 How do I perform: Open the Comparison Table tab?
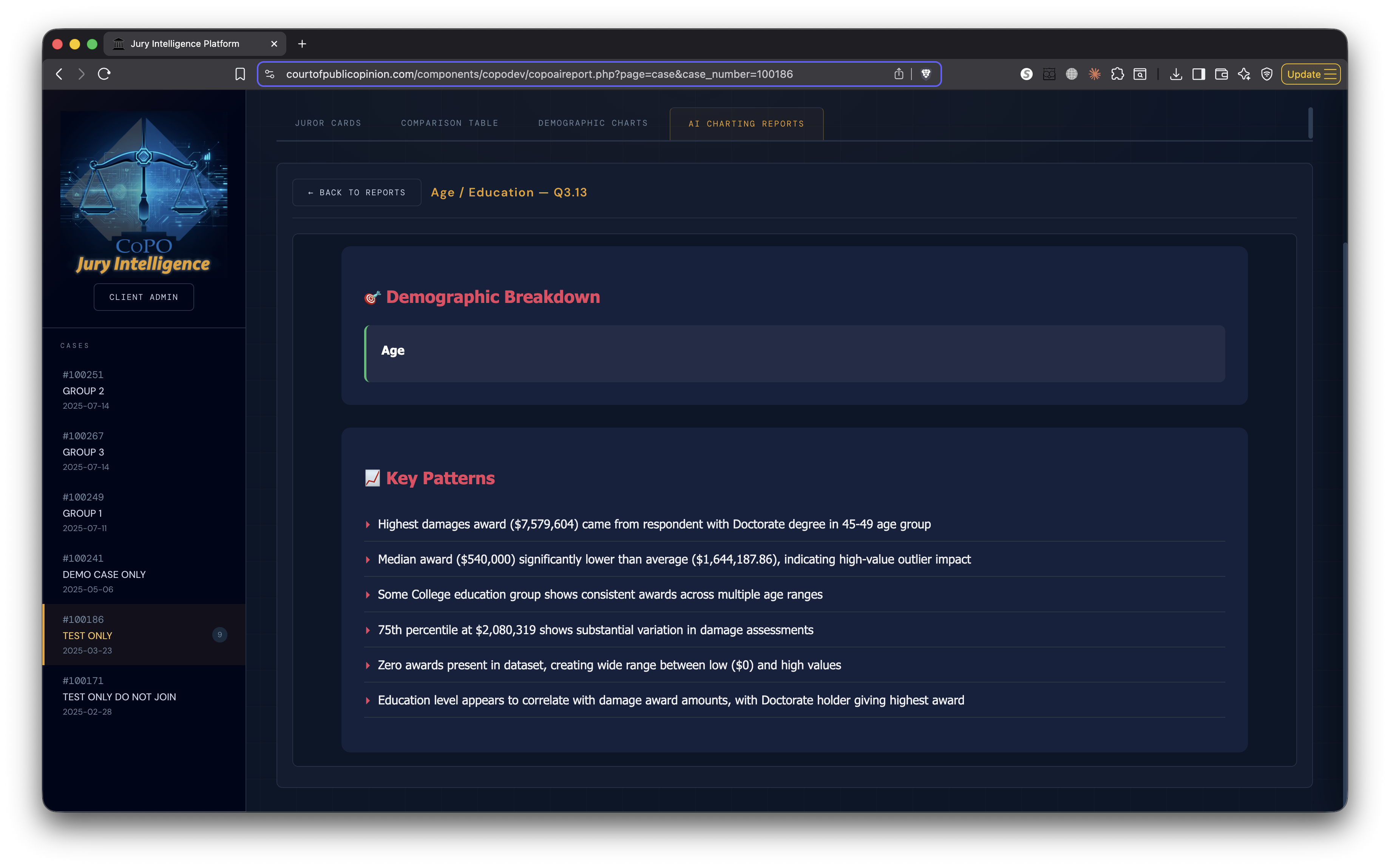pyautogui.click(x=449, y=123)
